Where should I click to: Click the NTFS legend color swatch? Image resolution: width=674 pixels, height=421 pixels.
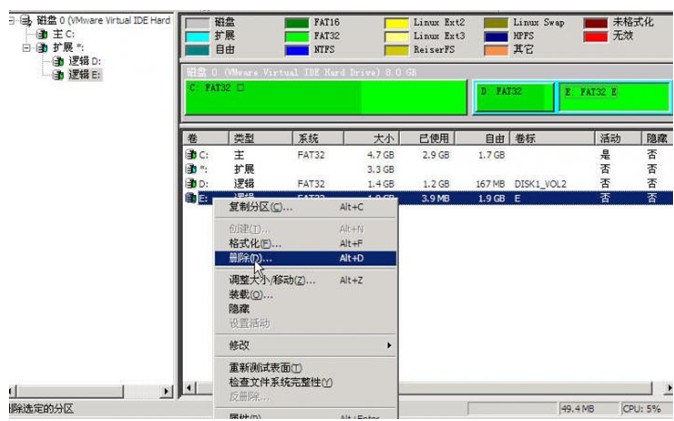[x=297, y=50]
